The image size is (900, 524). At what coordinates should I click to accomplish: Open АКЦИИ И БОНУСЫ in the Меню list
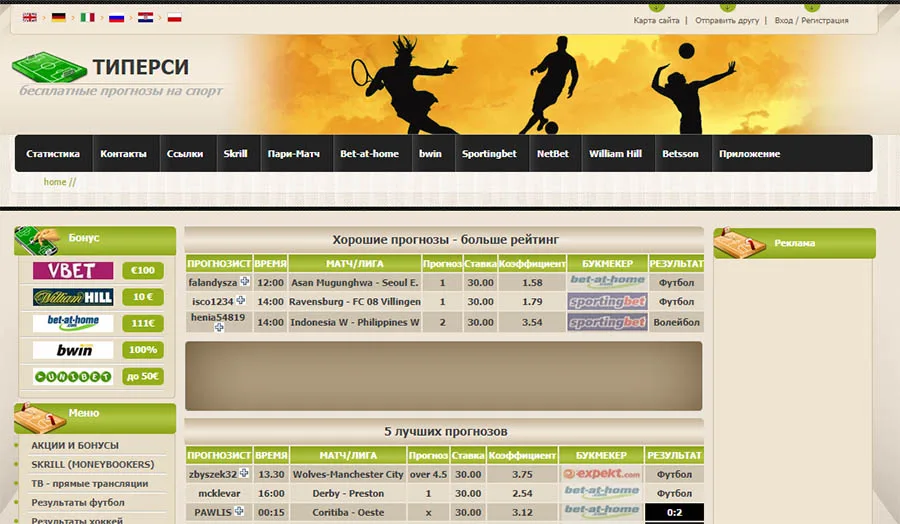pos(75,445)
